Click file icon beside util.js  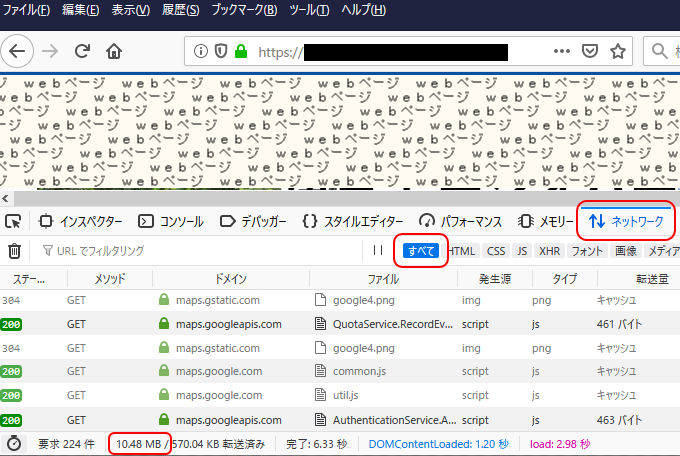pos(320,395)
